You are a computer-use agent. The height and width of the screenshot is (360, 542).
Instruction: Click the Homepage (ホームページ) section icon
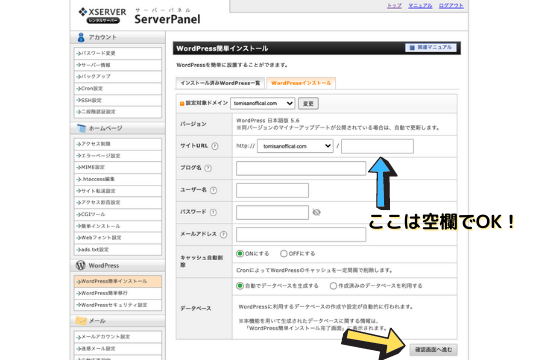81,128
